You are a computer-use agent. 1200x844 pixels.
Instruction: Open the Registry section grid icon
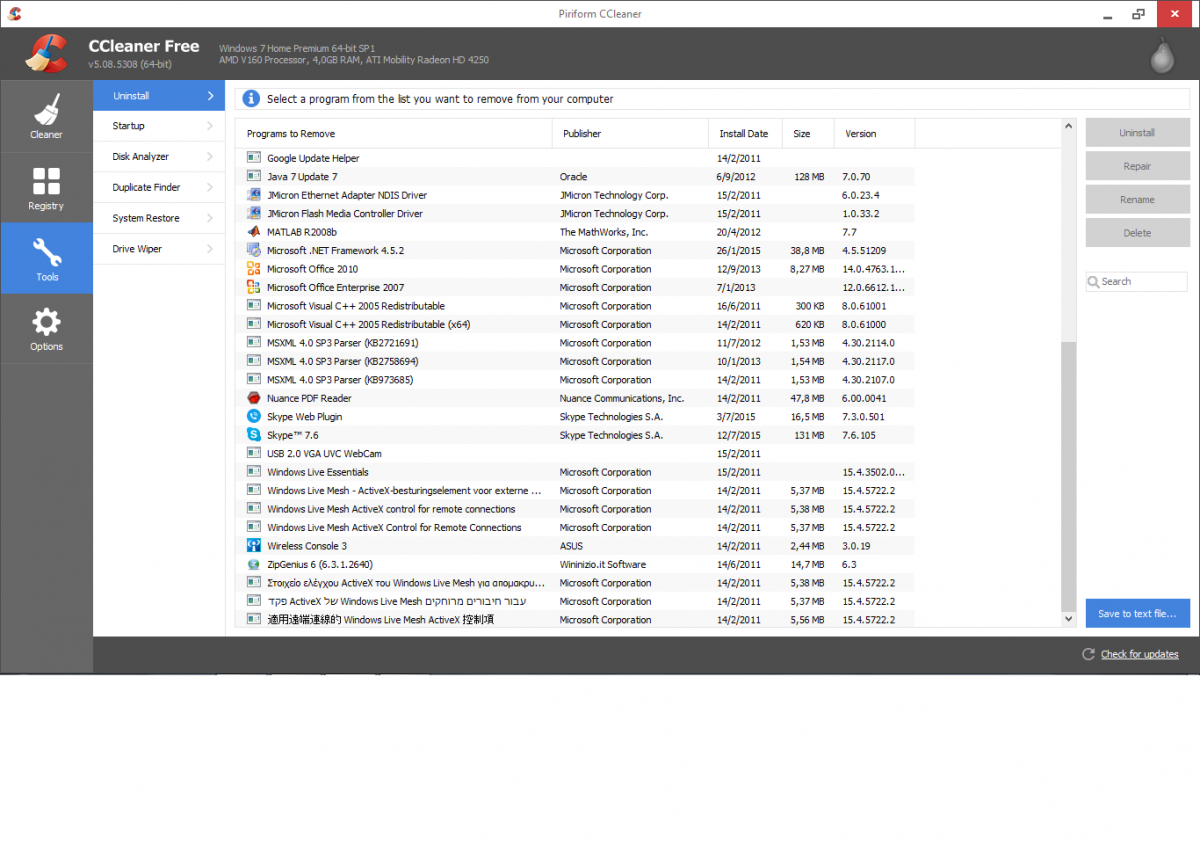(46, 181)
